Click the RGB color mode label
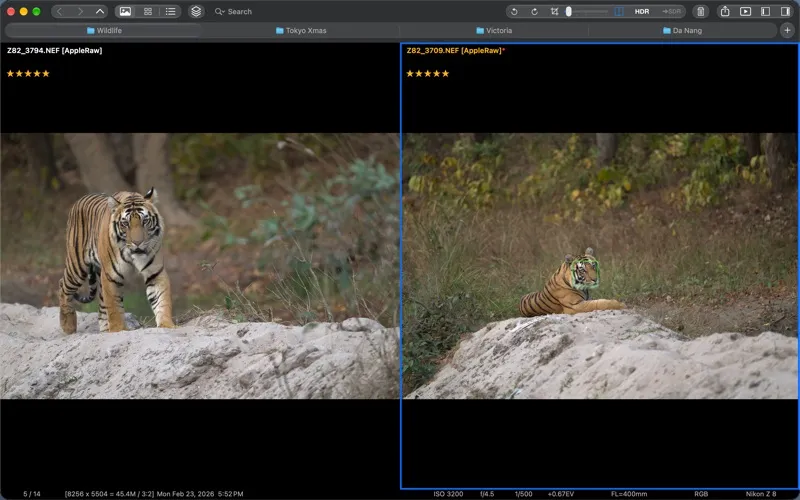Viewport: 800px width, 500px height. pyautogui.click(x=701, y=494)
